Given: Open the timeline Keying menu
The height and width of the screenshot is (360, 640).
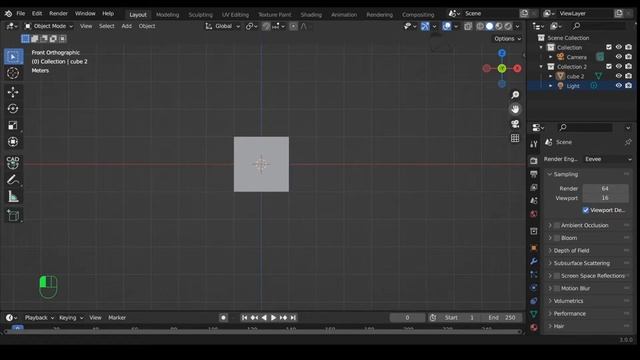Looking at the screenshot, I should pos(71,318).
